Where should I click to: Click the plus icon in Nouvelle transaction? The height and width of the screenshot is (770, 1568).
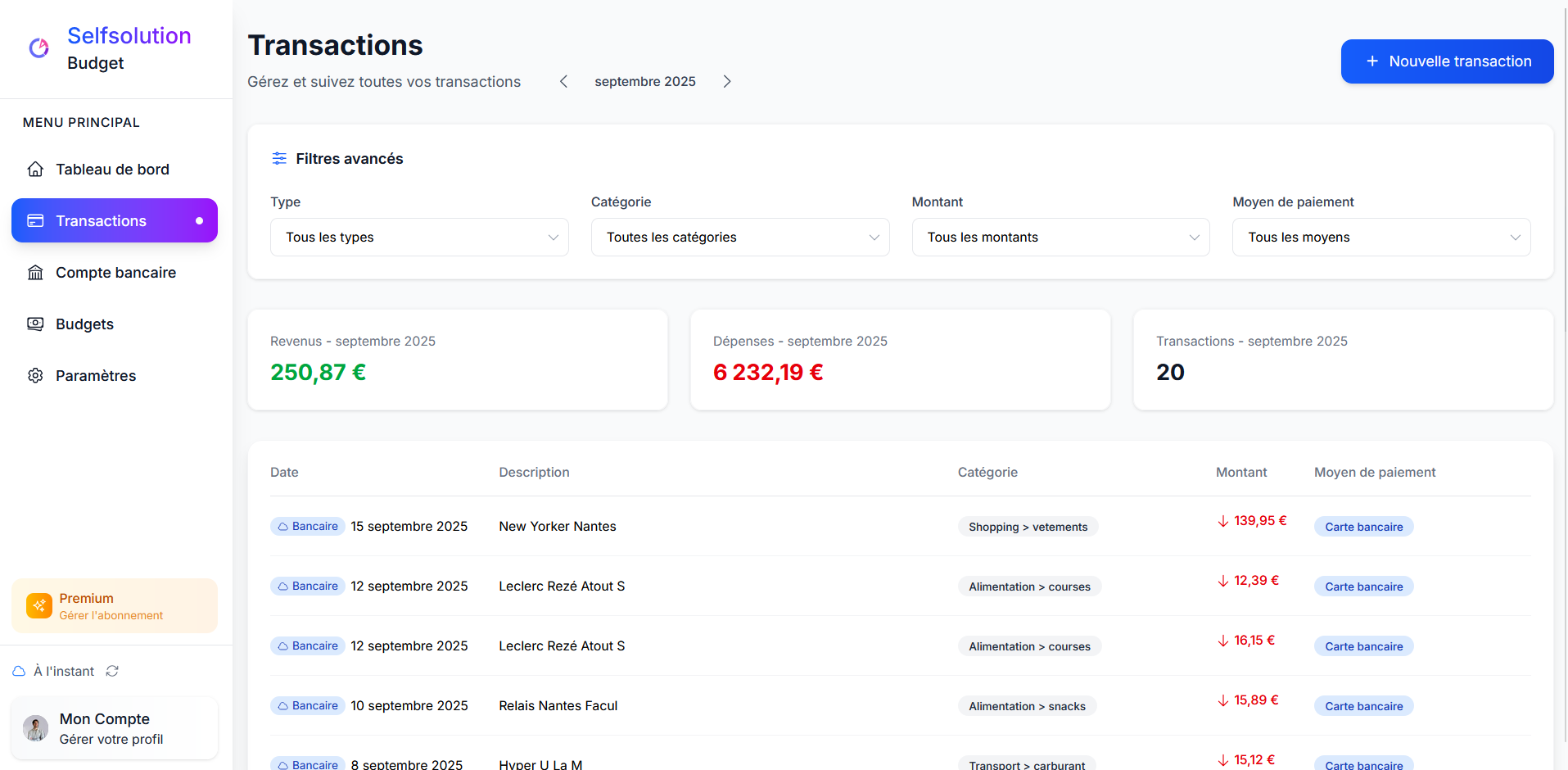click(x=1372, y=61)
